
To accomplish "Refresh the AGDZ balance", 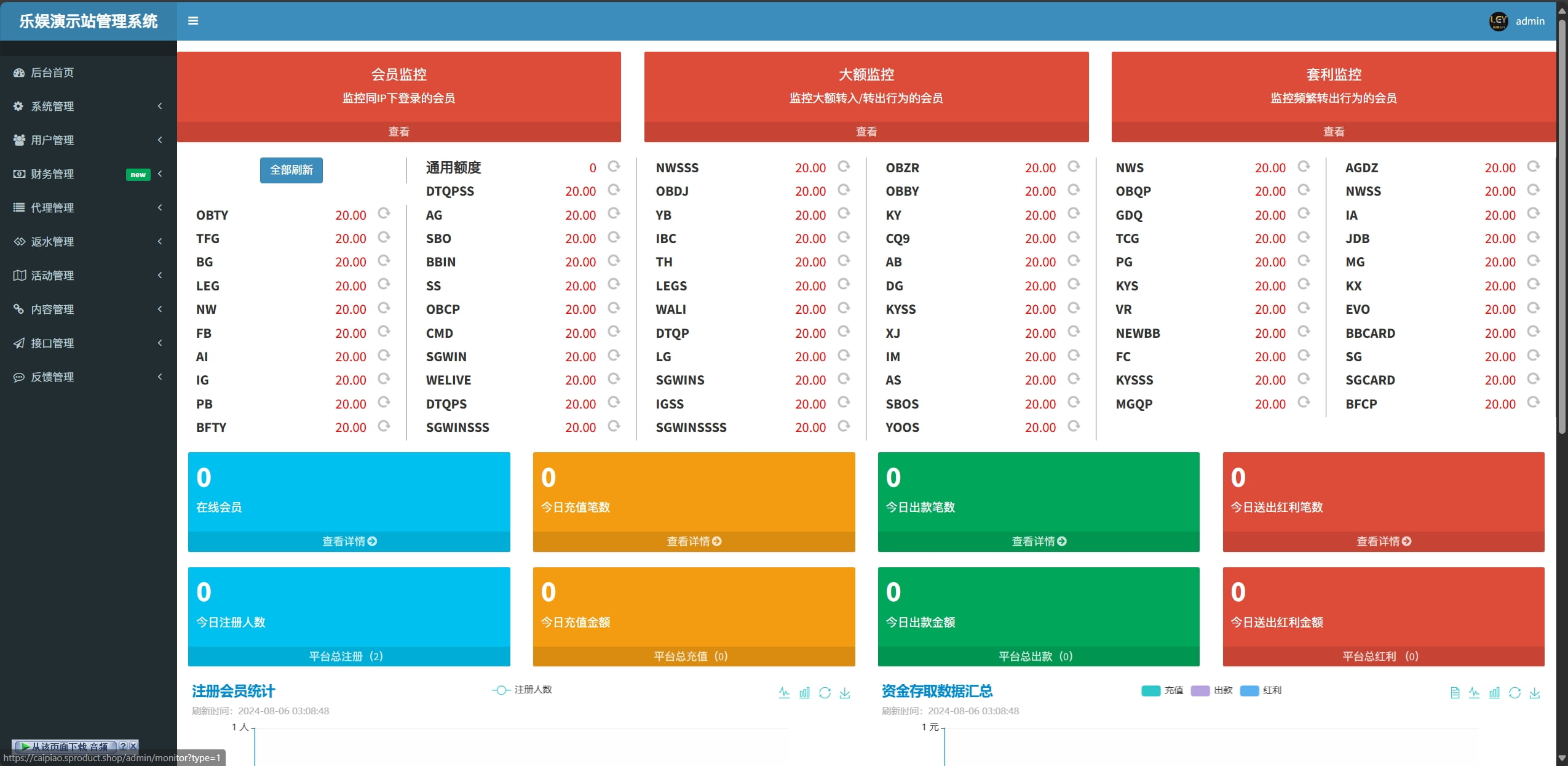I will (1533, 167).
